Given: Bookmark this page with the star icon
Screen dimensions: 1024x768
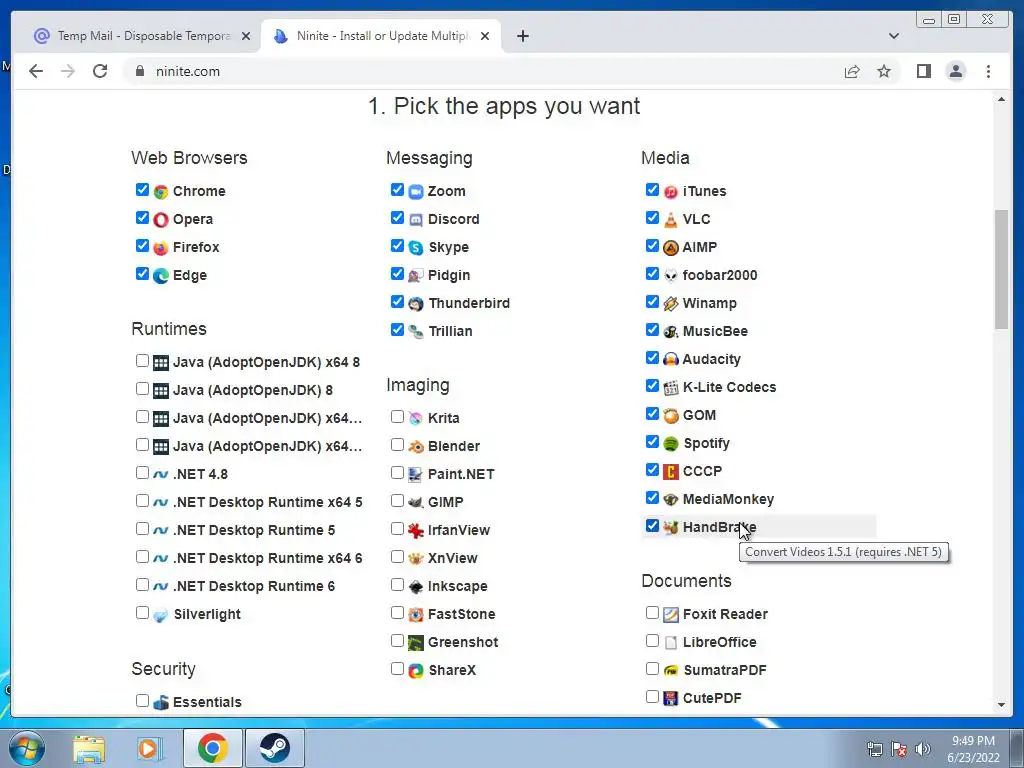Looking at the screenshot, I should click(884, 71).
